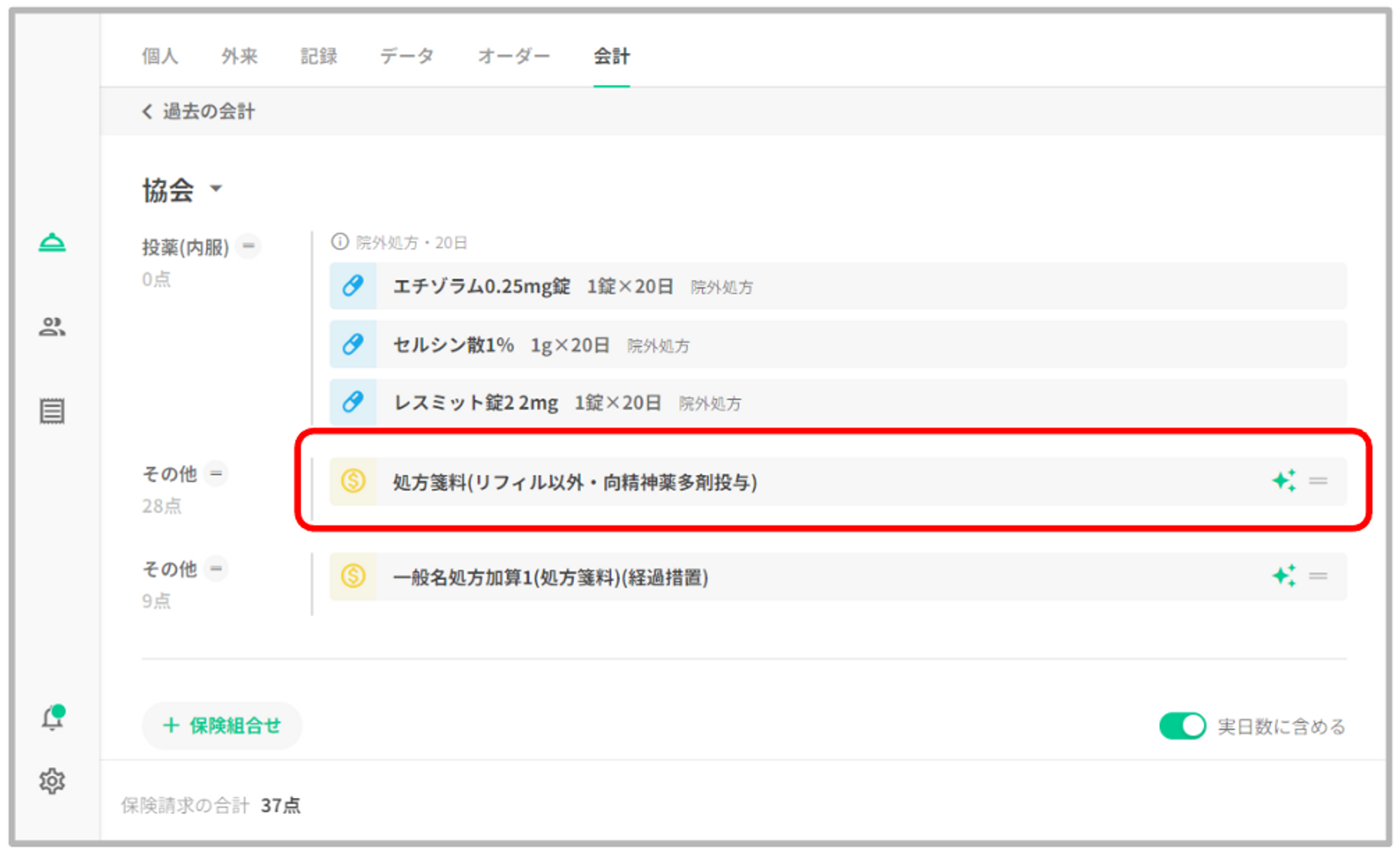Open the receipt document sidebar icon
1400x858 pixels.
point(52,411)
